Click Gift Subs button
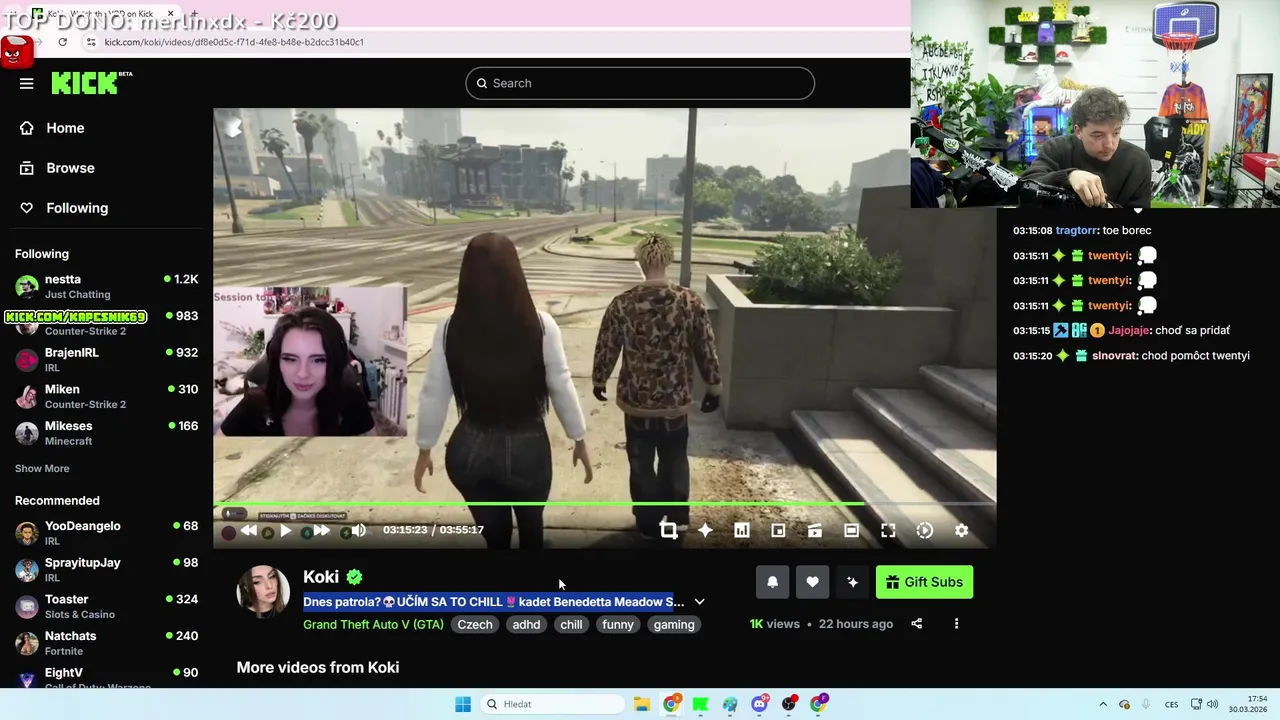The height and width of the screenshot is (720, 1280). (x=924, y=582)
